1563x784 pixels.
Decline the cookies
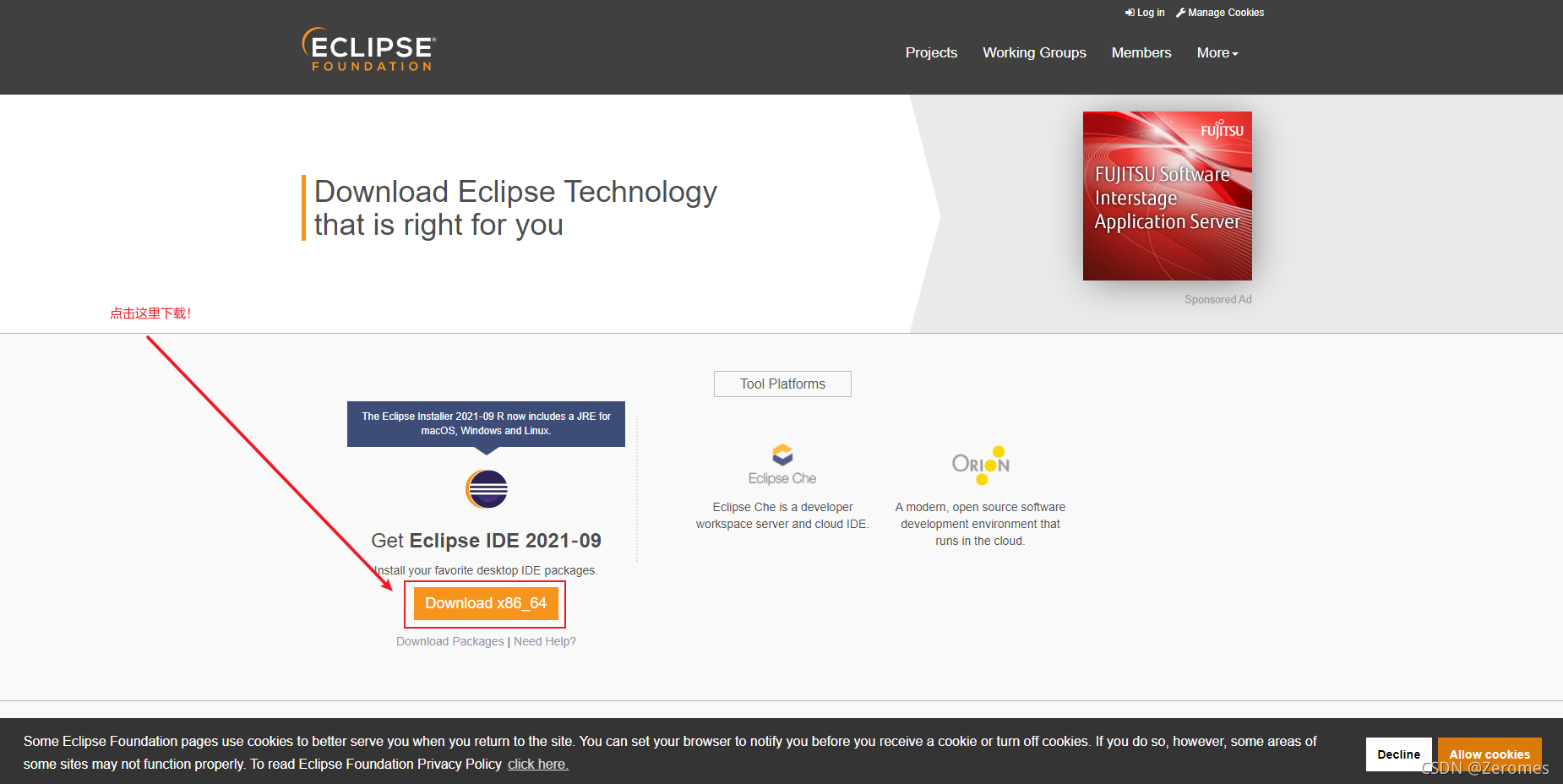[x=1398, y=754]
